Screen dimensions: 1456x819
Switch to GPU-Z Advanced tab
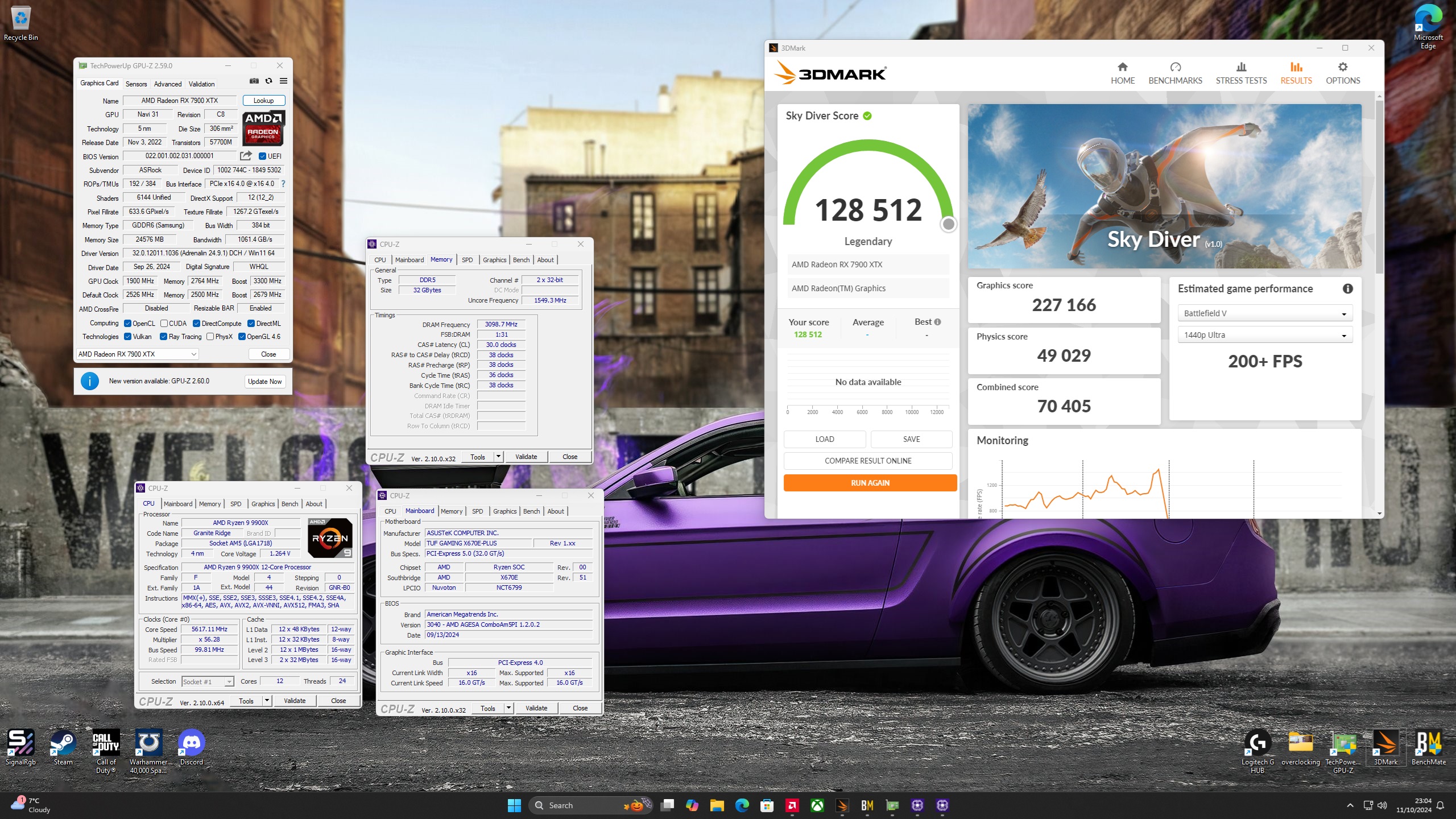click(168, 84)
